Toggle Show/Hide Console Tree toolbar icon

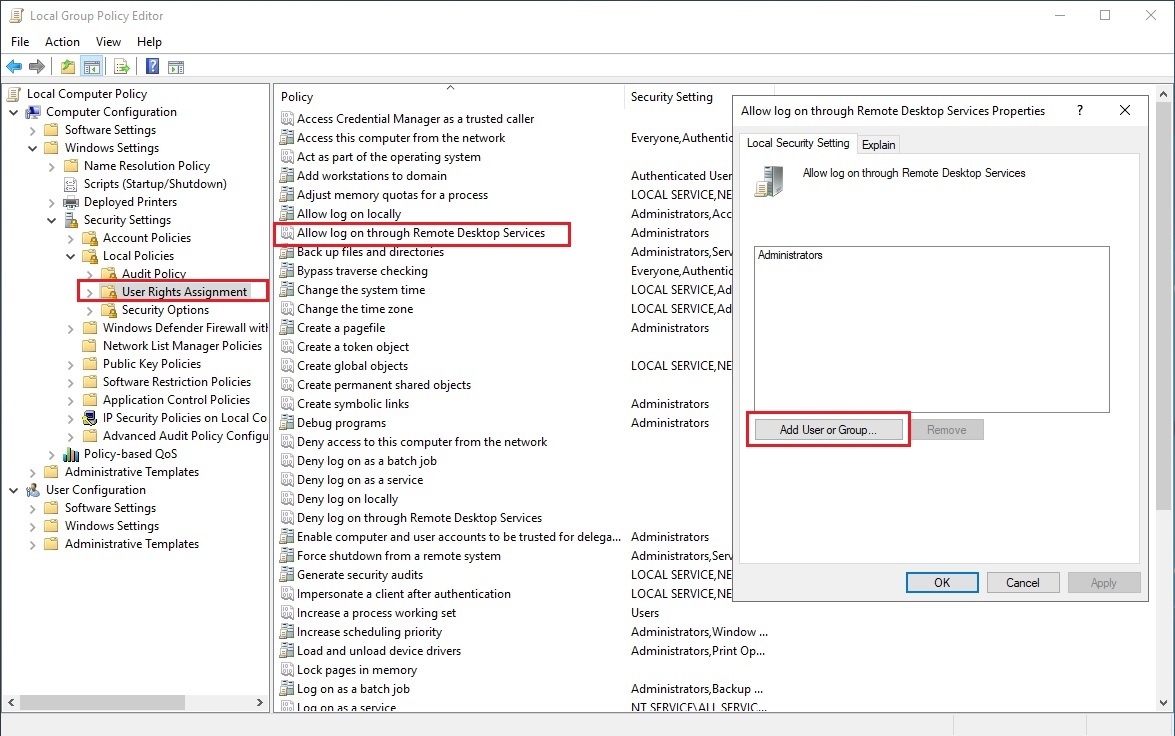click(x=91, y=67)
